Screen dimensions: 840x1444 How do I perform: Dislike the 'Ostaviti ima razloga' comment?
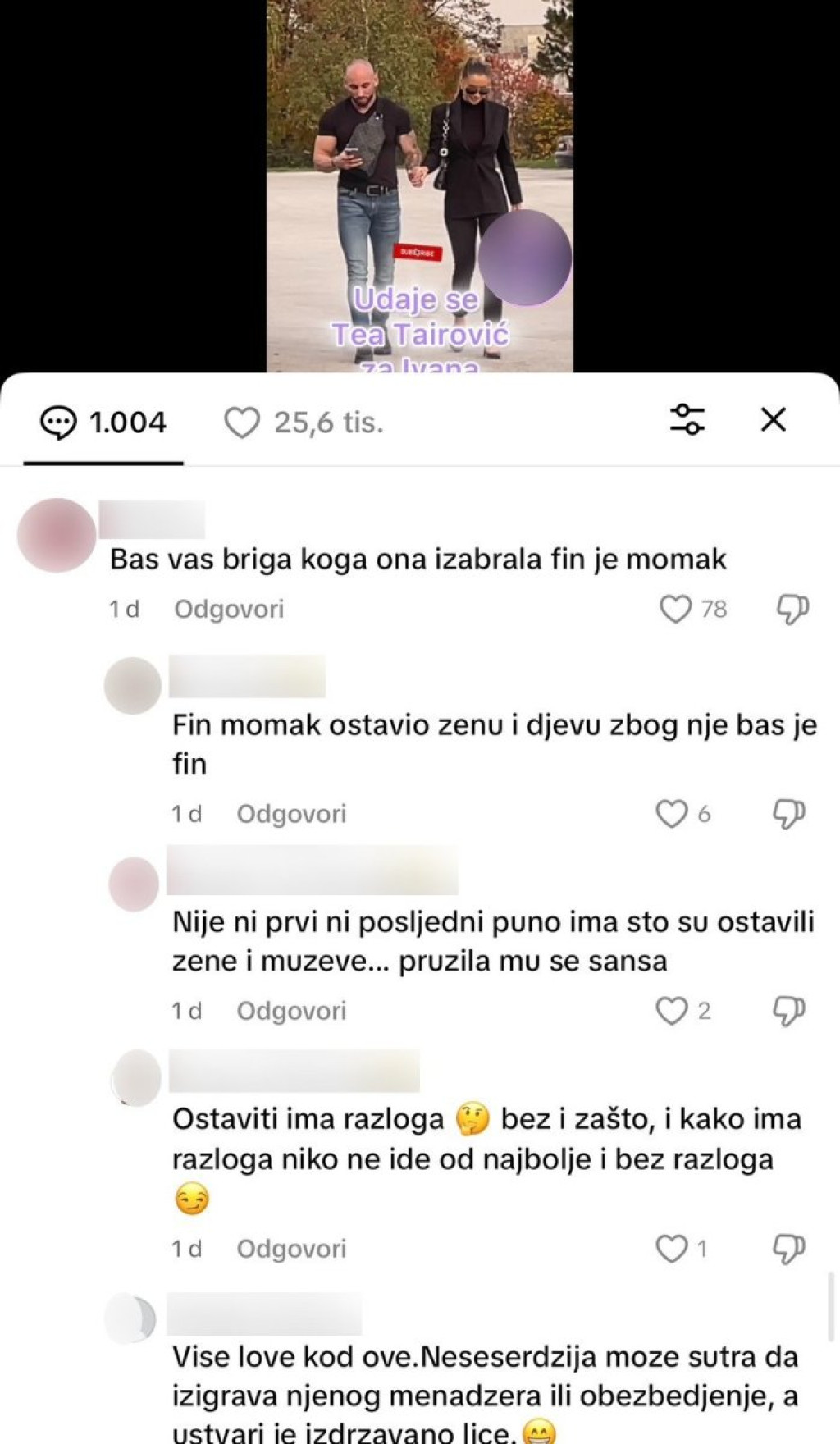[789, 1249]
